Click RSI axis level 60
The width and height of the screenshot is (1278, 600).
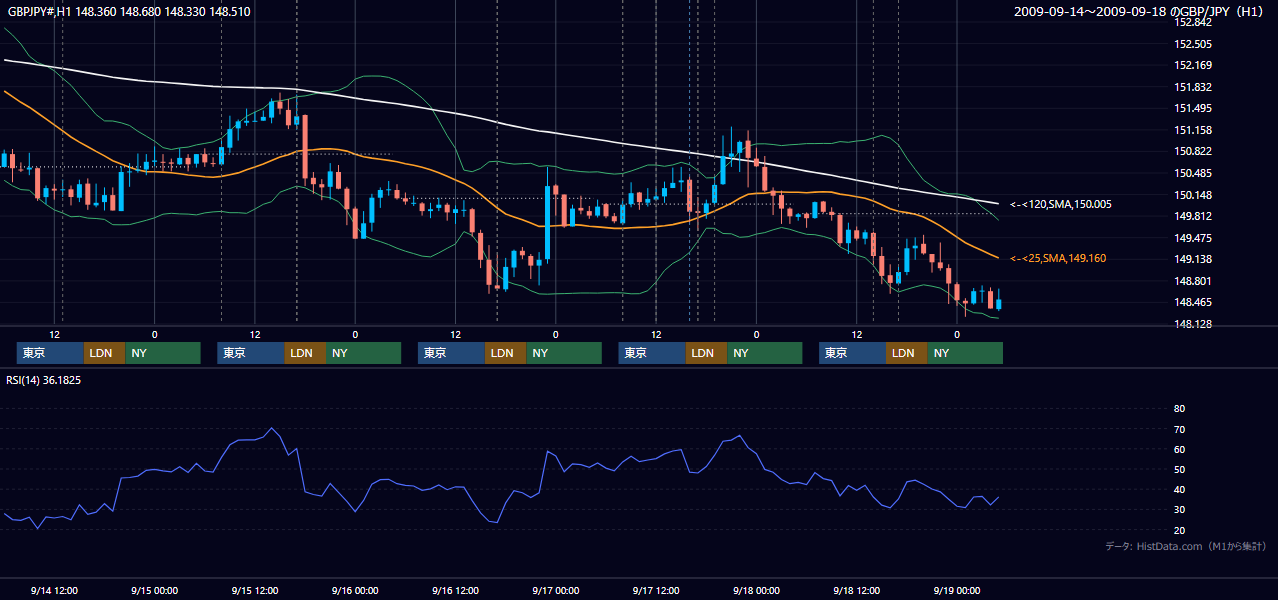pyautogui.click(x=1179, y=449)
